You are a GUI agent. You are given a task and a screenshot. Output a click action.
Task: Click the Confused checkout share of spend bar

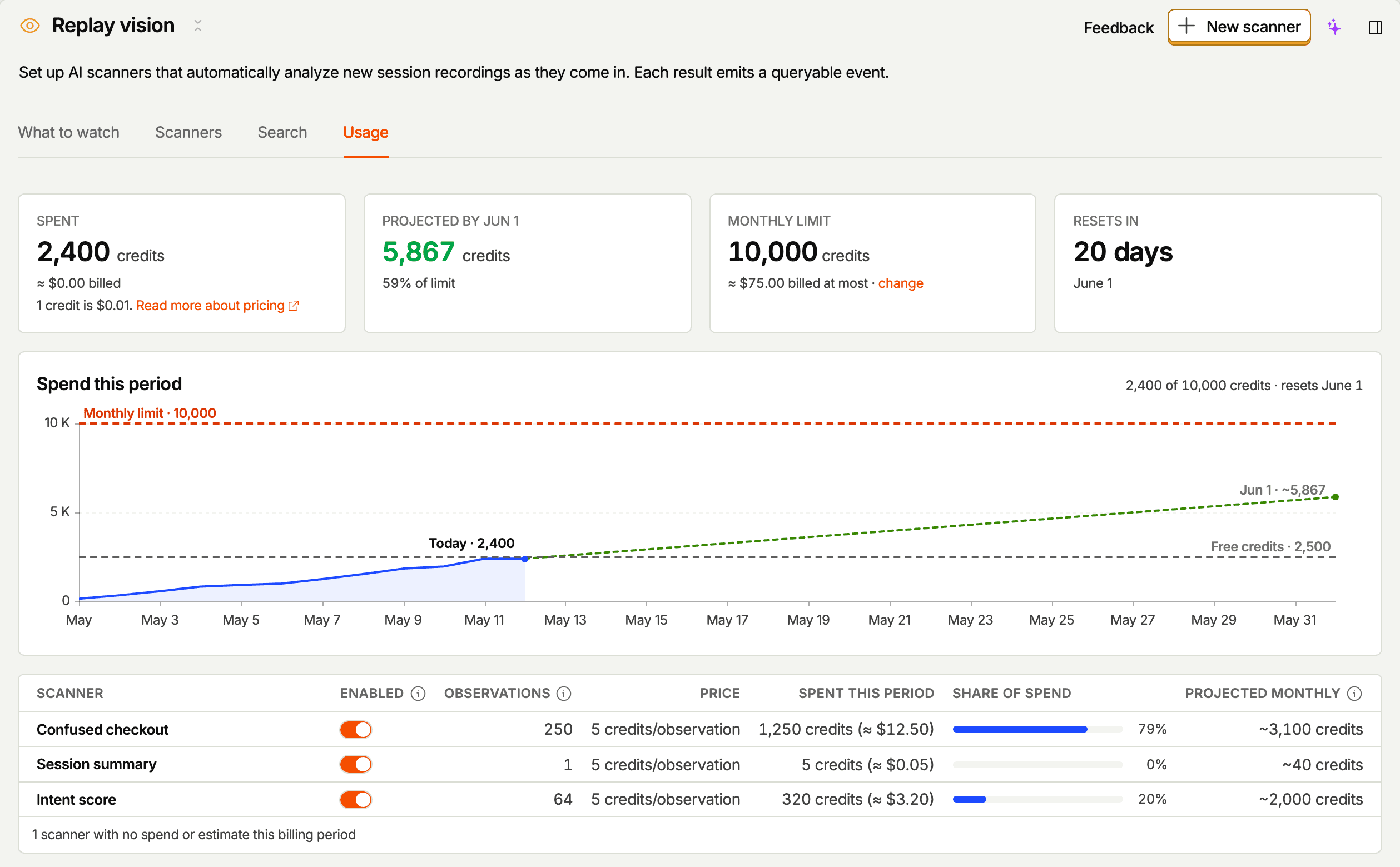pyautogui.click(x=1037, y=729)
